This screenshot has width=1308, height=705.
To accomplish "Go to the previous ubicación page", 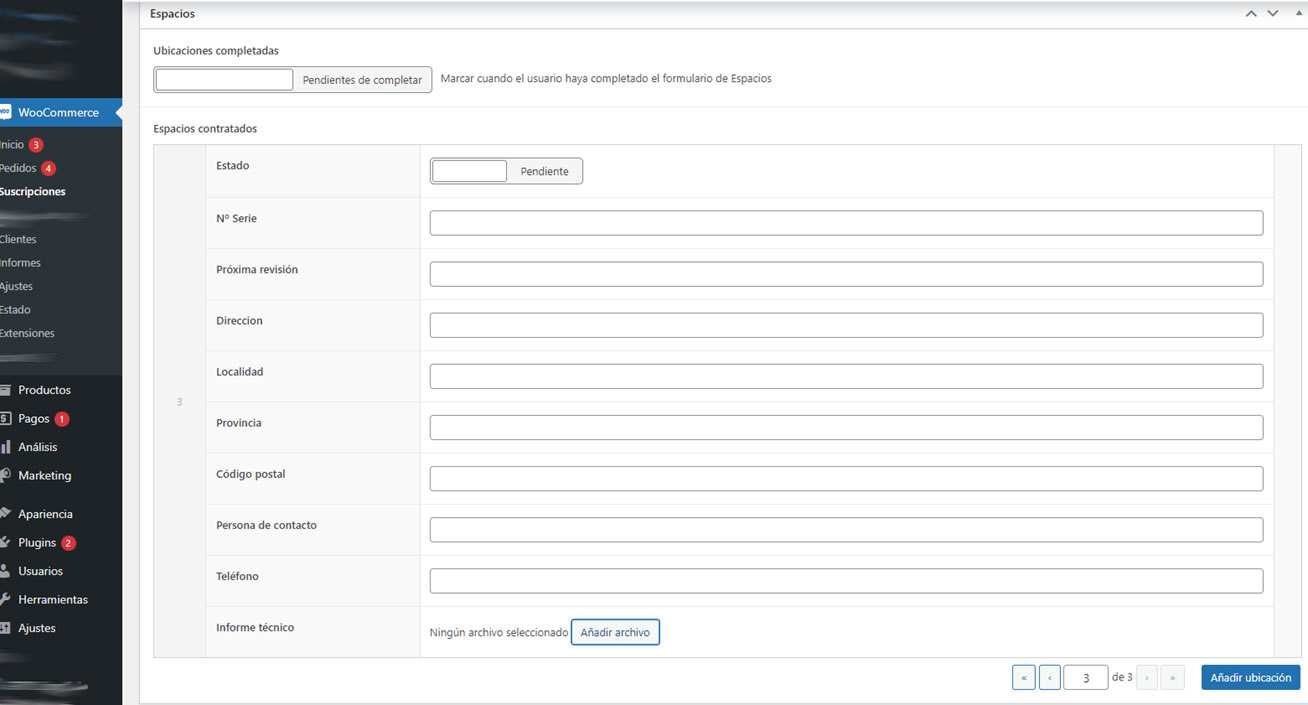I will (1050, 677).
